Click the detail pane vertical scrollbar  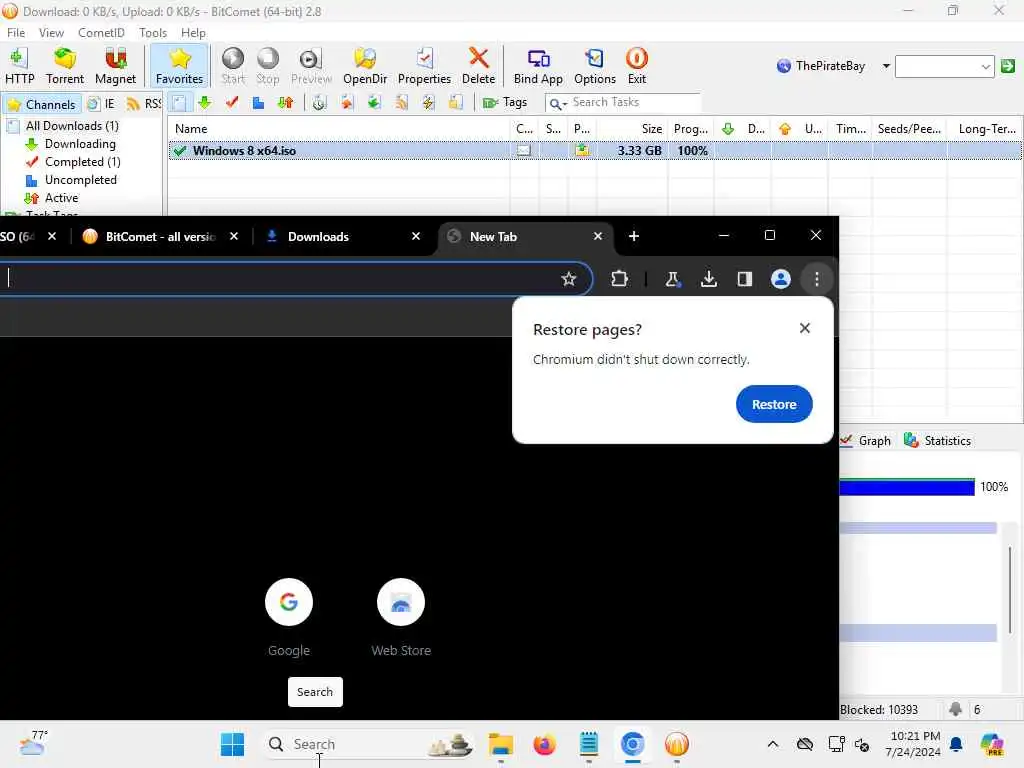tap(1010, 590)
